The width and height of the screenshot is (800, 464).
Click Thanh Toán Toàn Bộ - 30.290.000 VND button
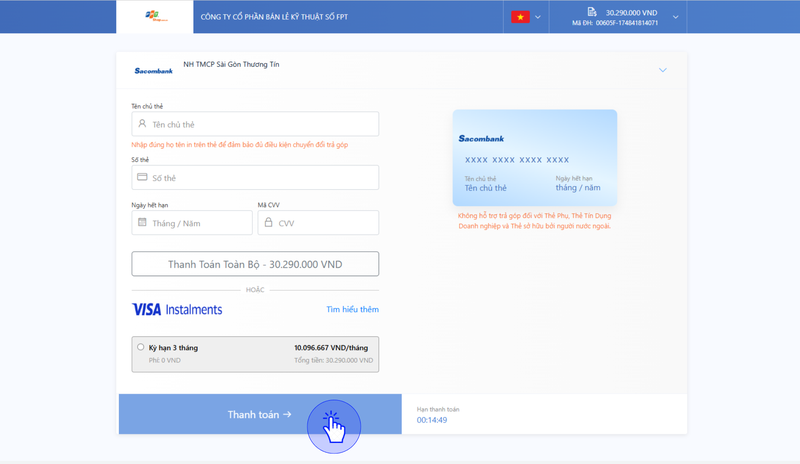point(255,264)
